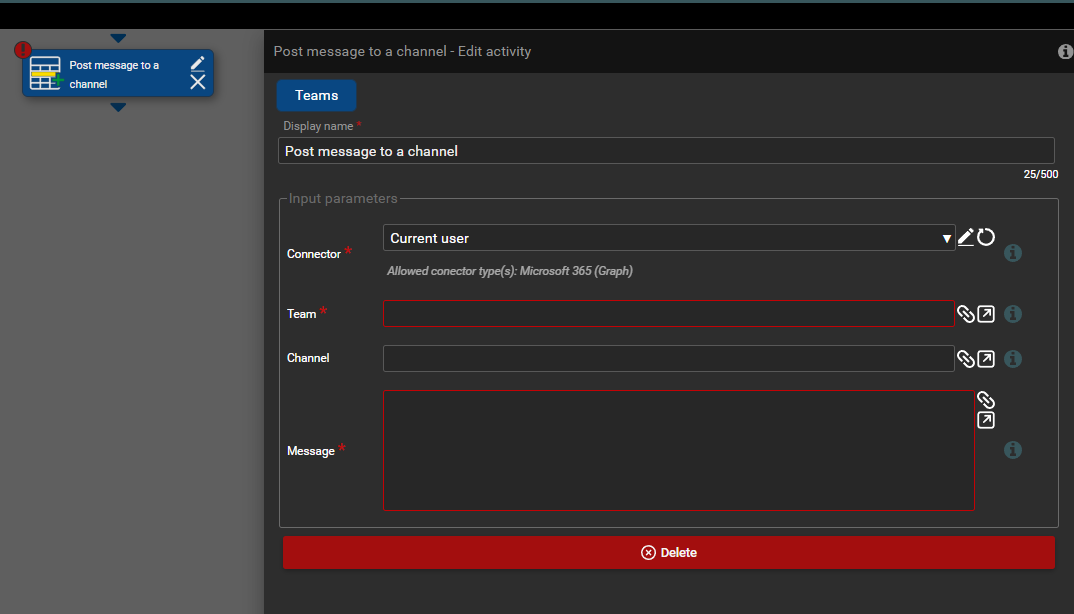Click the link icon beside the Message box
Image resolution: width=1074 pixels, height=614 pixels.
click(x=986, y=400)
